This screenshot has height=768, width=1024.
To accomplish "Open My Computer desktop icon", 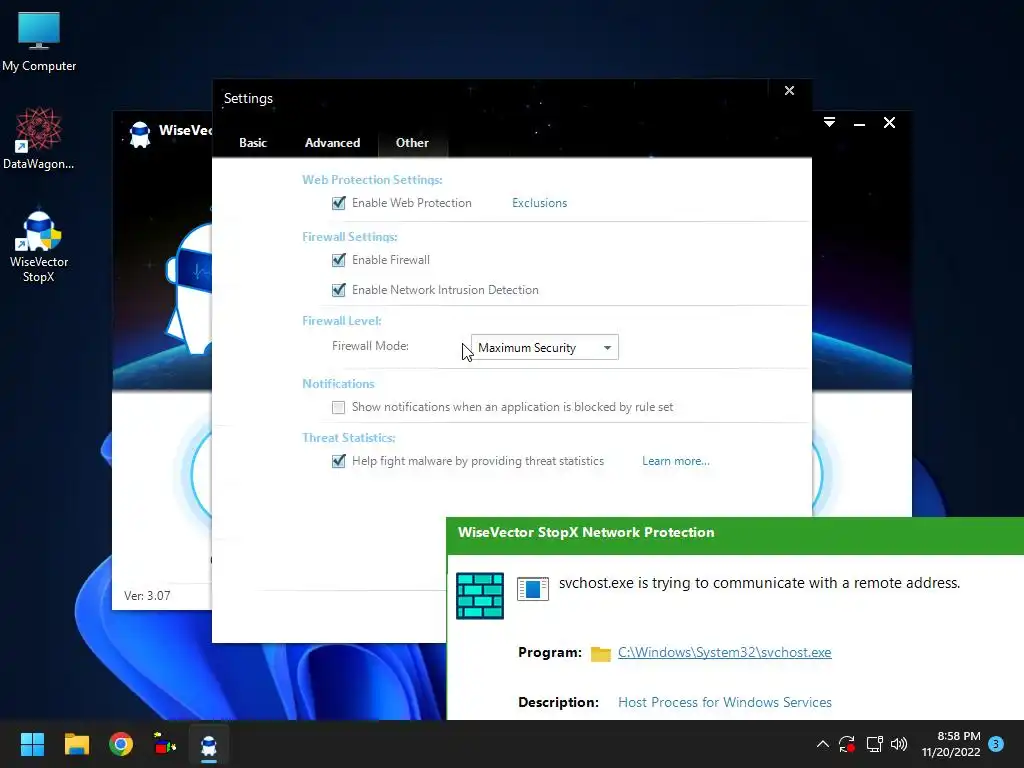I will click(39, 41).
